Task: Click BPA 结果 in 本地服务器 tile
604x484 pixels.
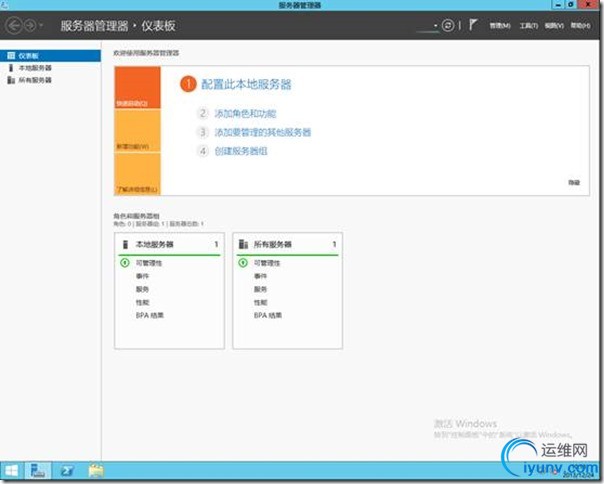Action: 149,315
